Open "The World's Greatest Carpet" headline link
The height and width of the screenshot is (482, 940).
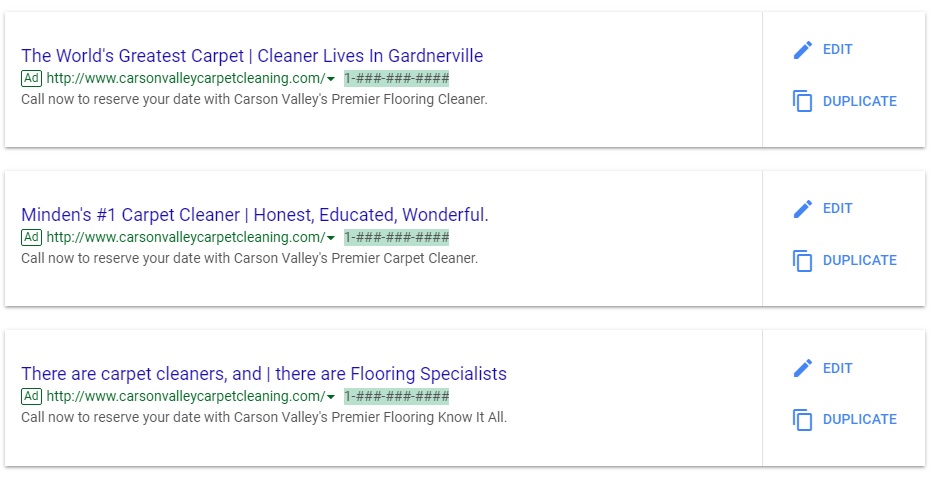tap(251, 56)
